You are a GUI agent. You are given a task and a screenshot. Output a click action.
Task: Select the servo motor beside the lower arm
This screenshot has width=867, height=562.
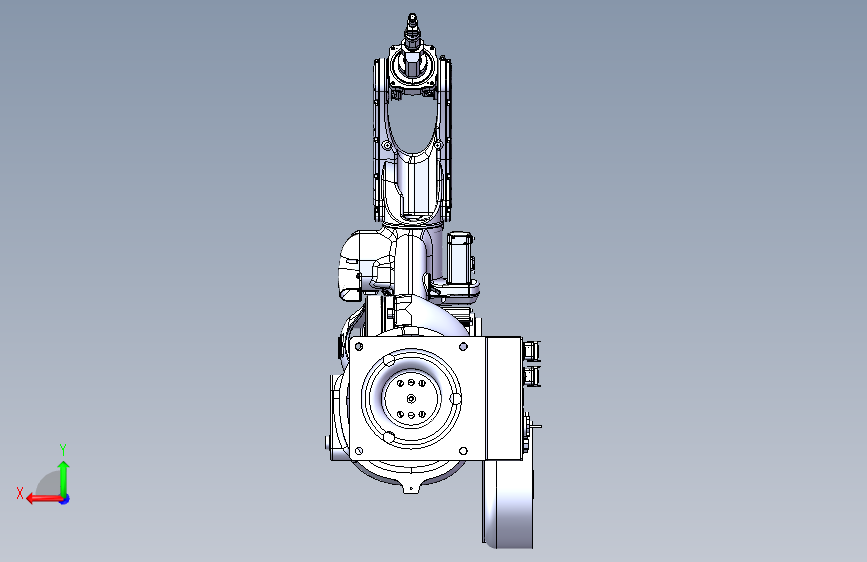(459, 258)
